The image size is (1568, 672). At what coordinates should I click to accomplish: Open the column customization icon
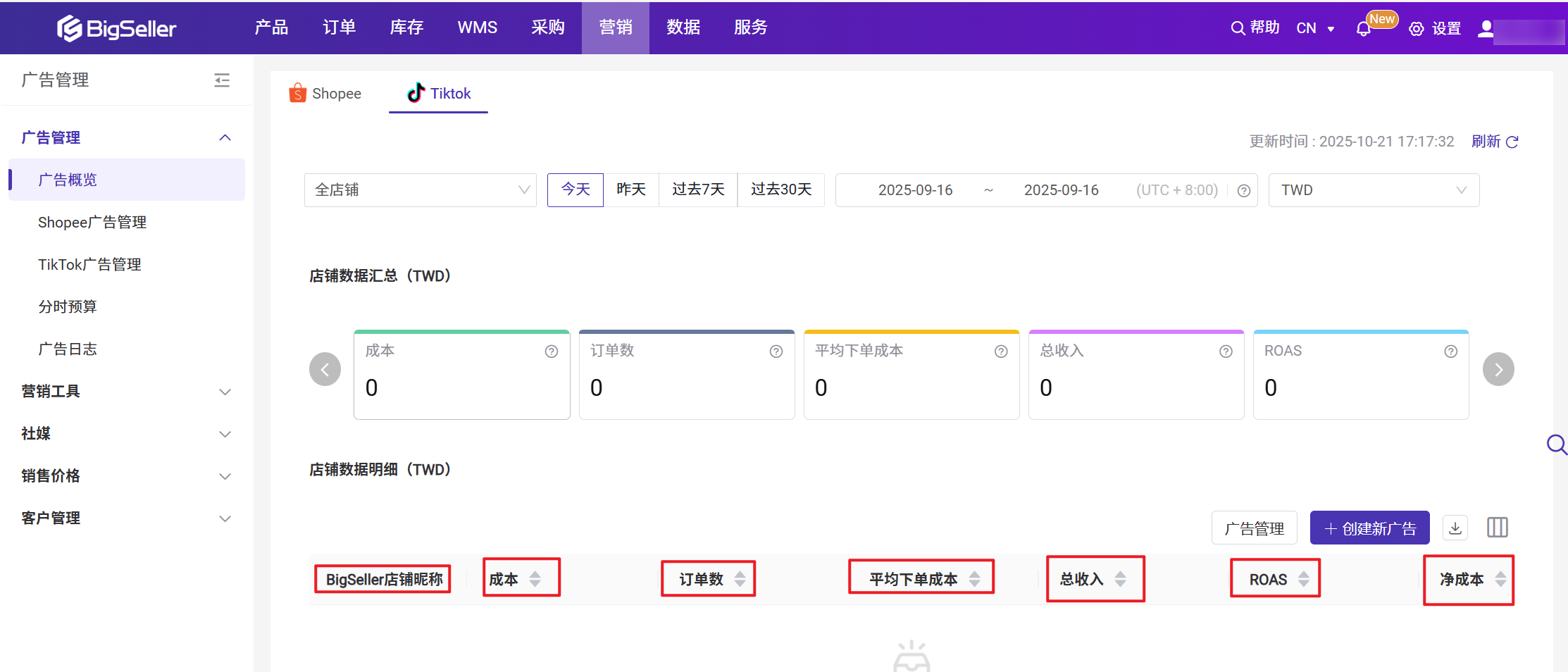point(1497,528)
